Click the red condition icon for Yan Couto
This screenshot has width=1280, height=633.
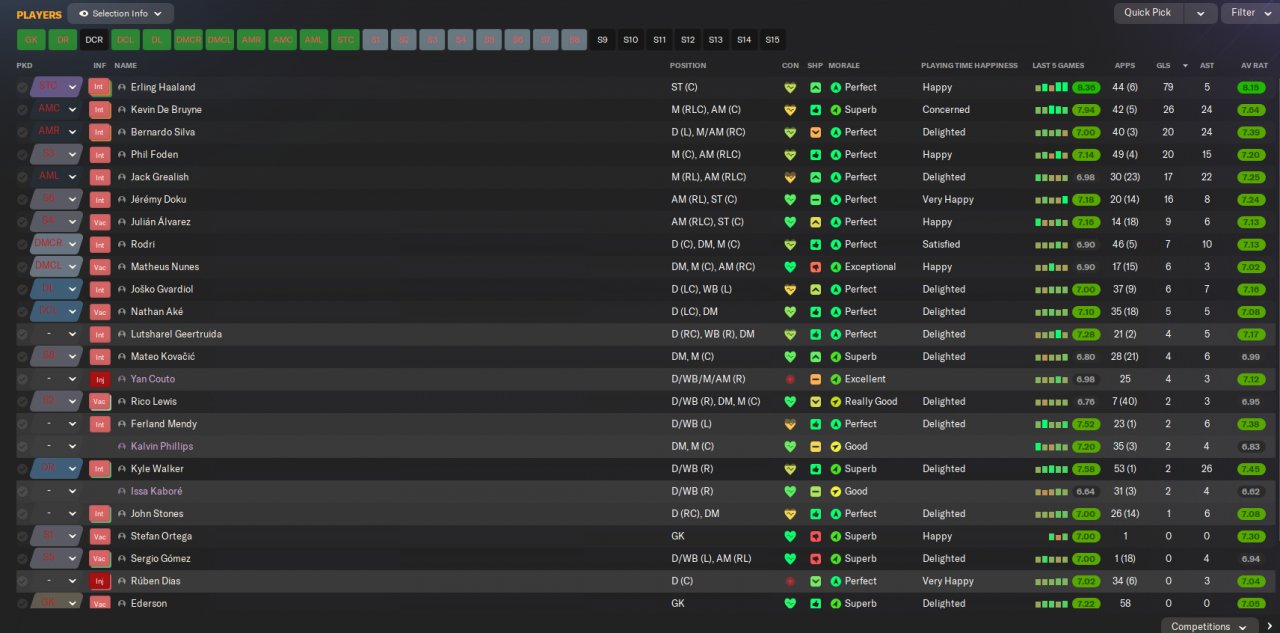[790, 379]
